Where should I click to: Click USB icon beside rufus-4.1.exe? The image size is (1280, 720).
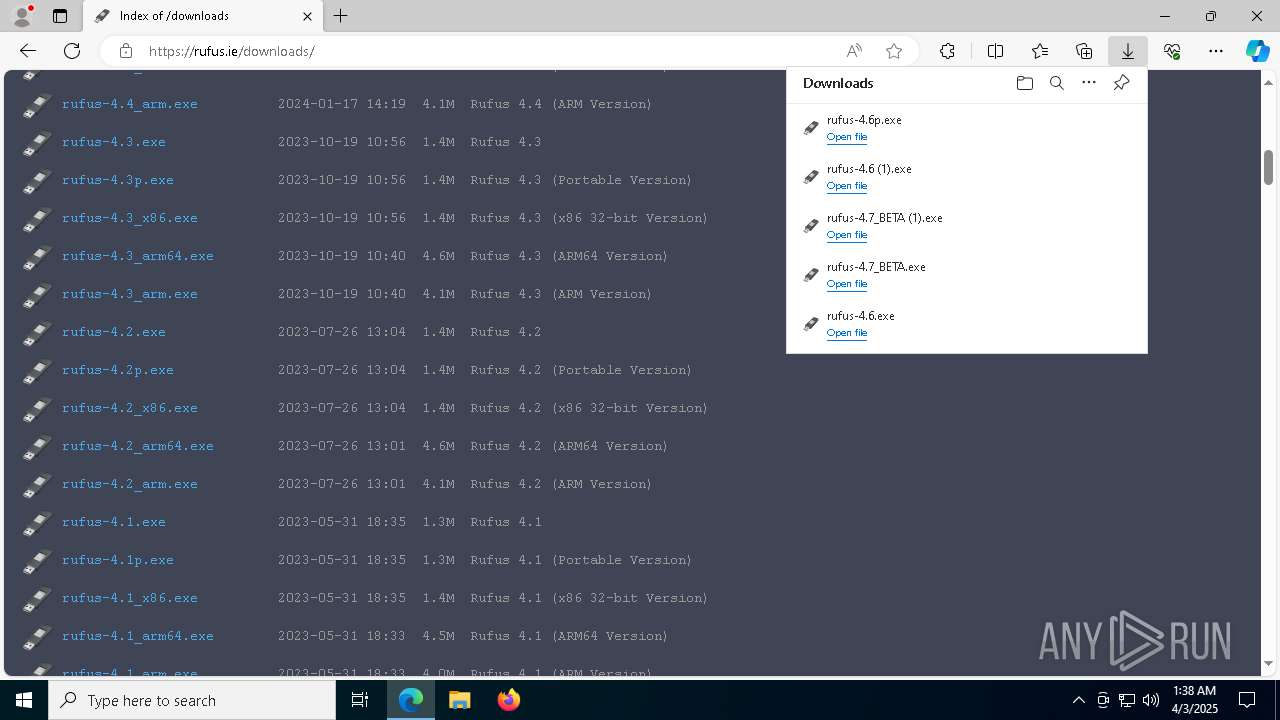coord(37,523)
